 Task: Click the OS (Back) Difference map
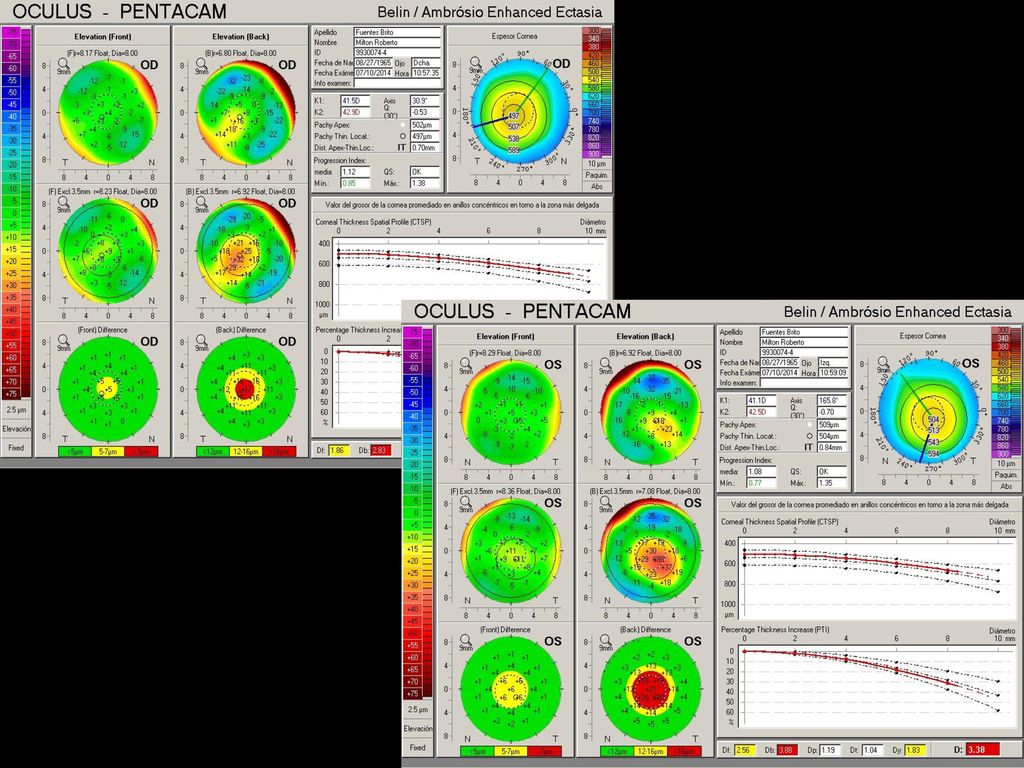click(x=650, y=688)
